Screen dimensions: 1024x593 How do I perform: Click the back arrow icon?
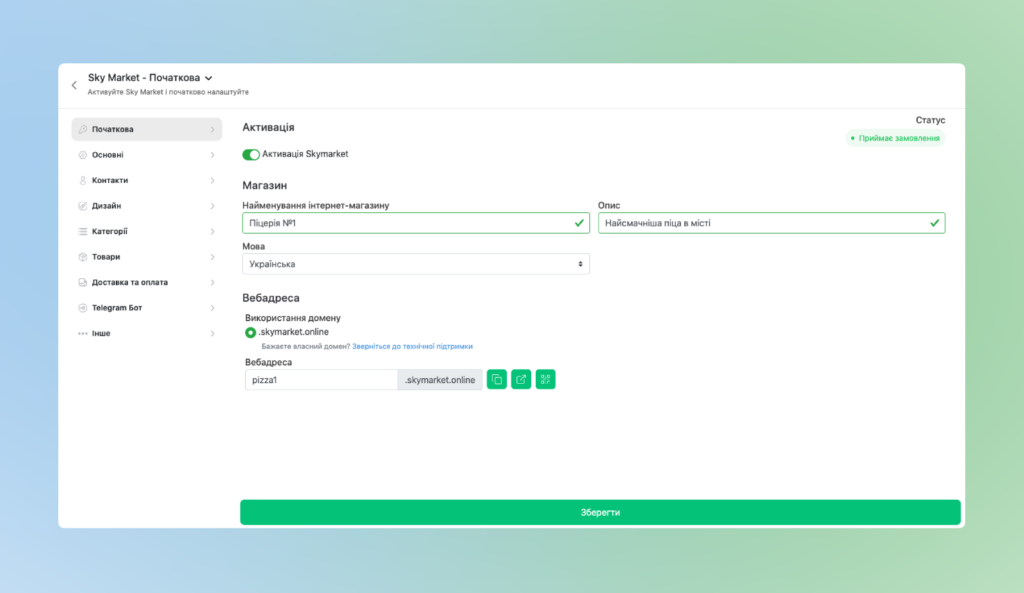click(74, 85)
